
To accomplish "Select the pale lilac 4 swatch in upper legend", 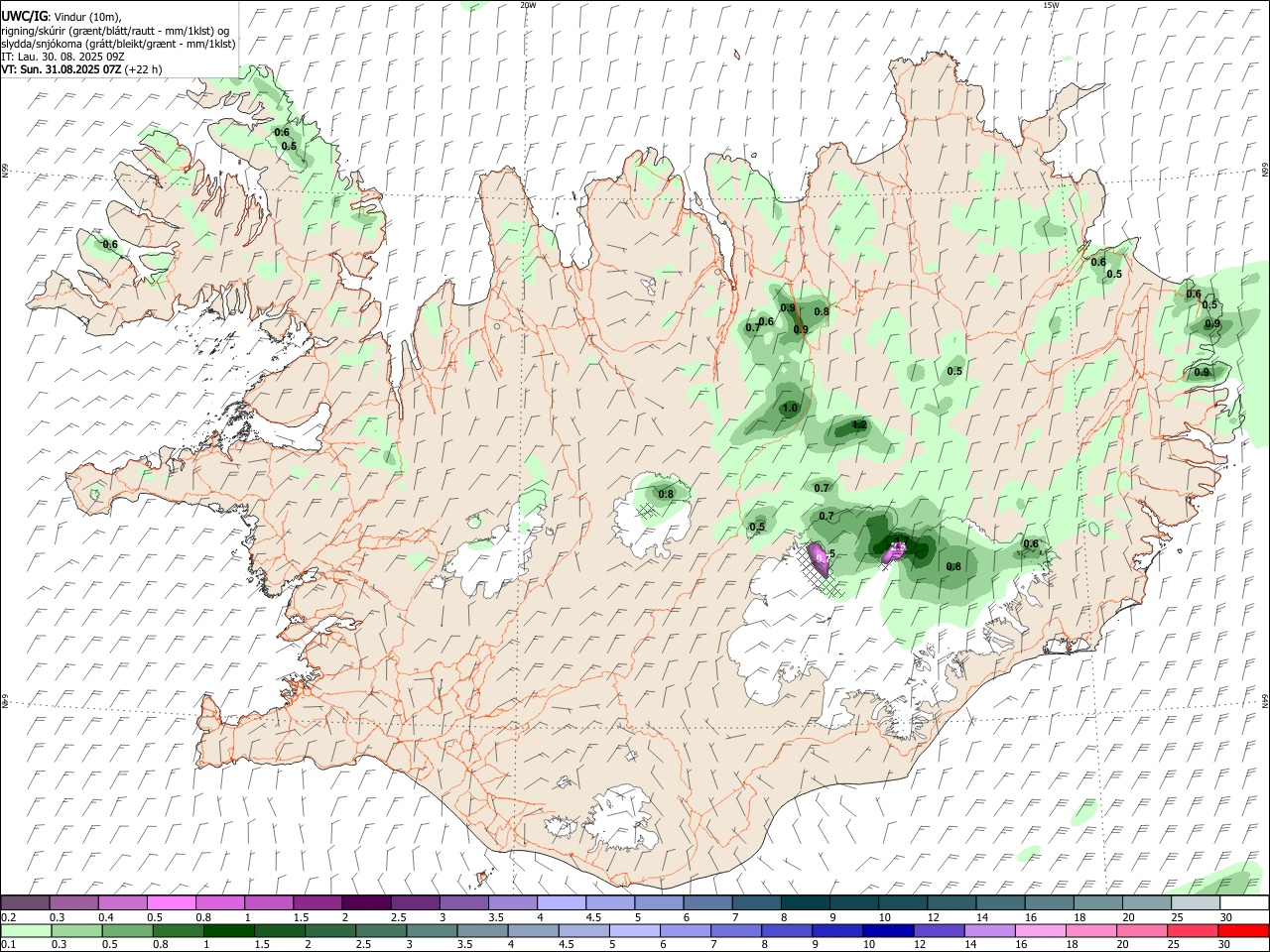I will pos(562,903).
